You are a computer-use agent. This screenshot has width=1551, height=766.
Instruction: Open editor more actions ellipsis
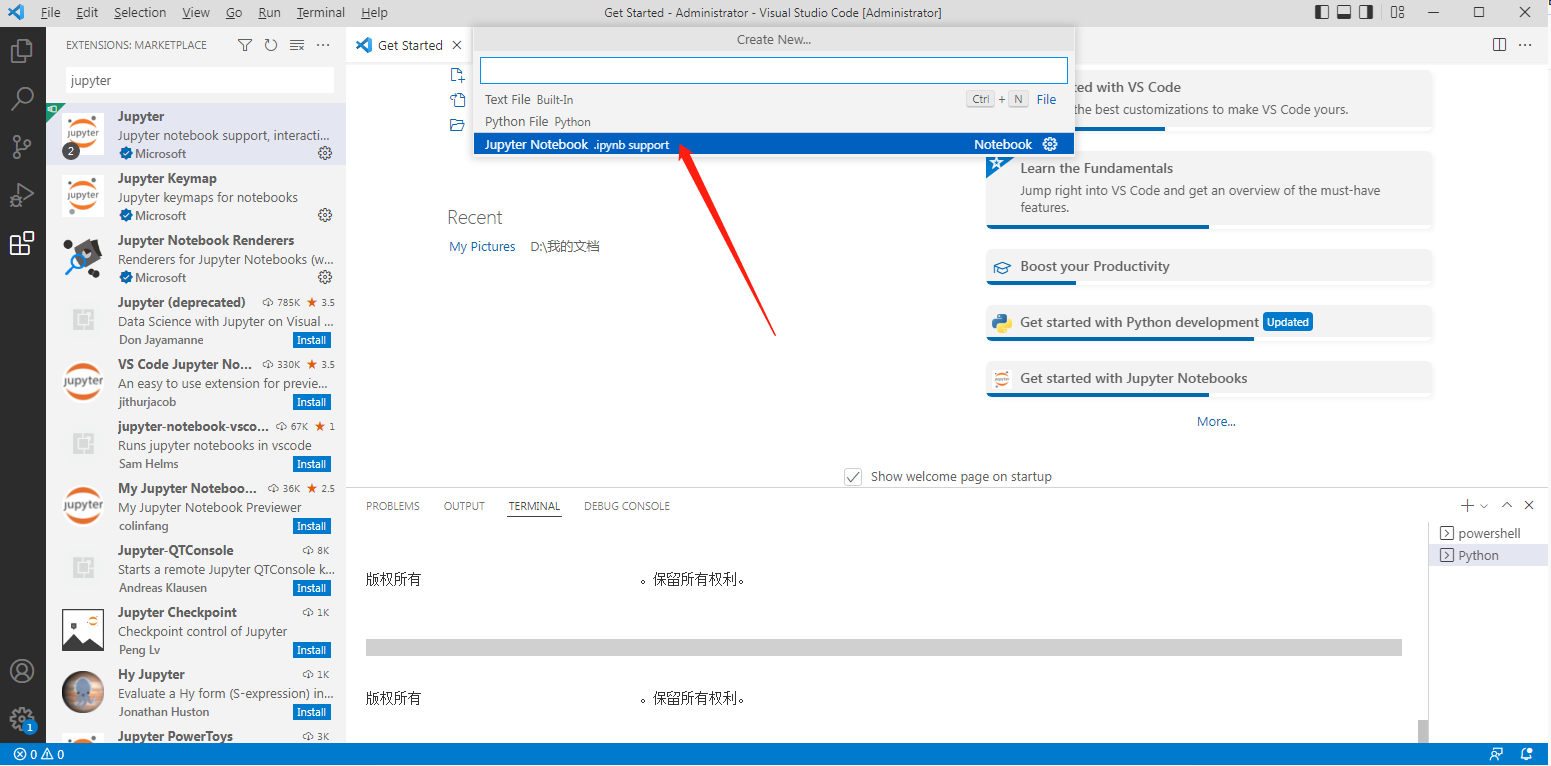pyautogui.click(x=1525, y=45)
